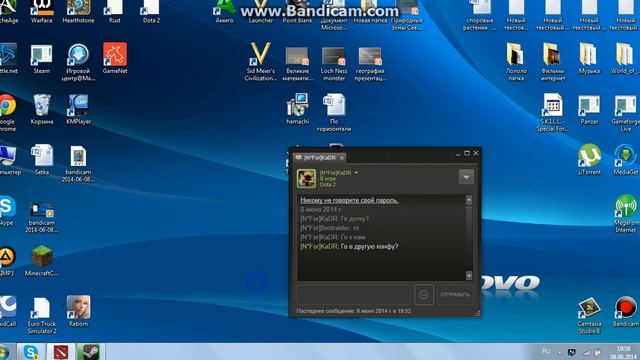This screenshot has width=640, height=360.
Task: Click the RU language indicator in tray
Action: [546, 351]
